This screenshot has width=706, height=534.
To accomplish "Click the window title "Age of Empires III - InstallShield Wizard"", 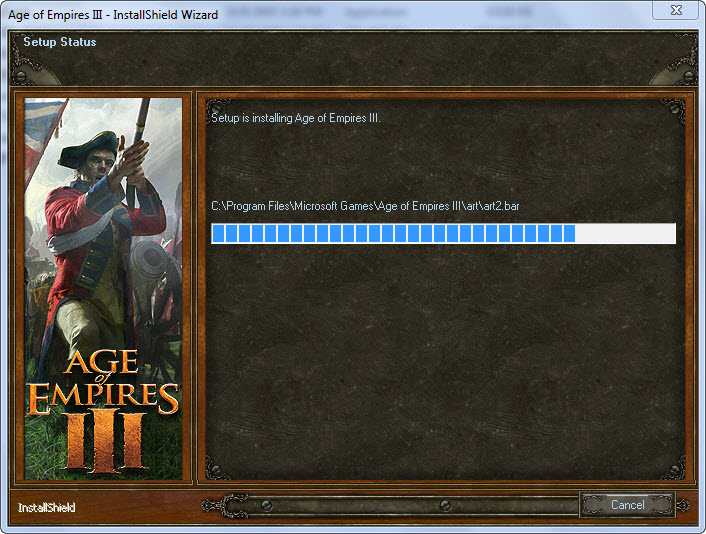I will pos(113,15).
